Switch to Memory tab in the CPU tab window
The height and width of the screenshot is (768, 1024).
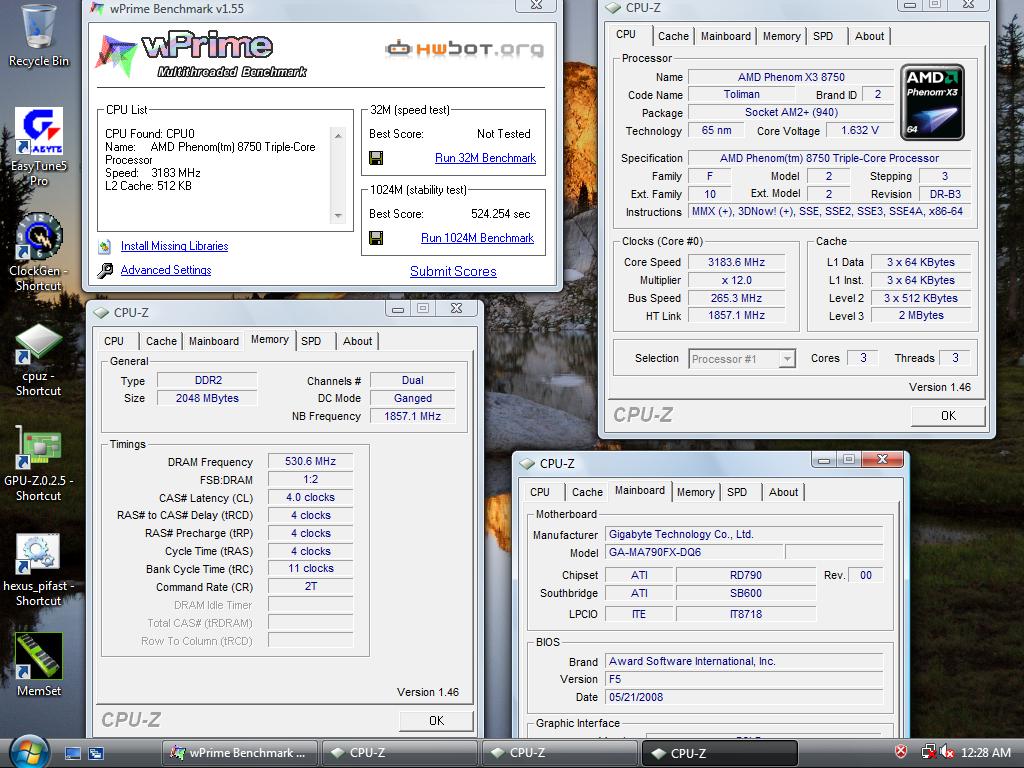[x=782, y=37]
